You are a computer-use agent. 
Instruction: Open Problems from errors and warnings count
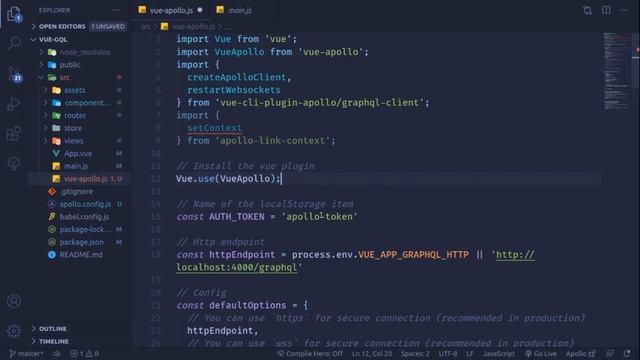click(84, 354)
